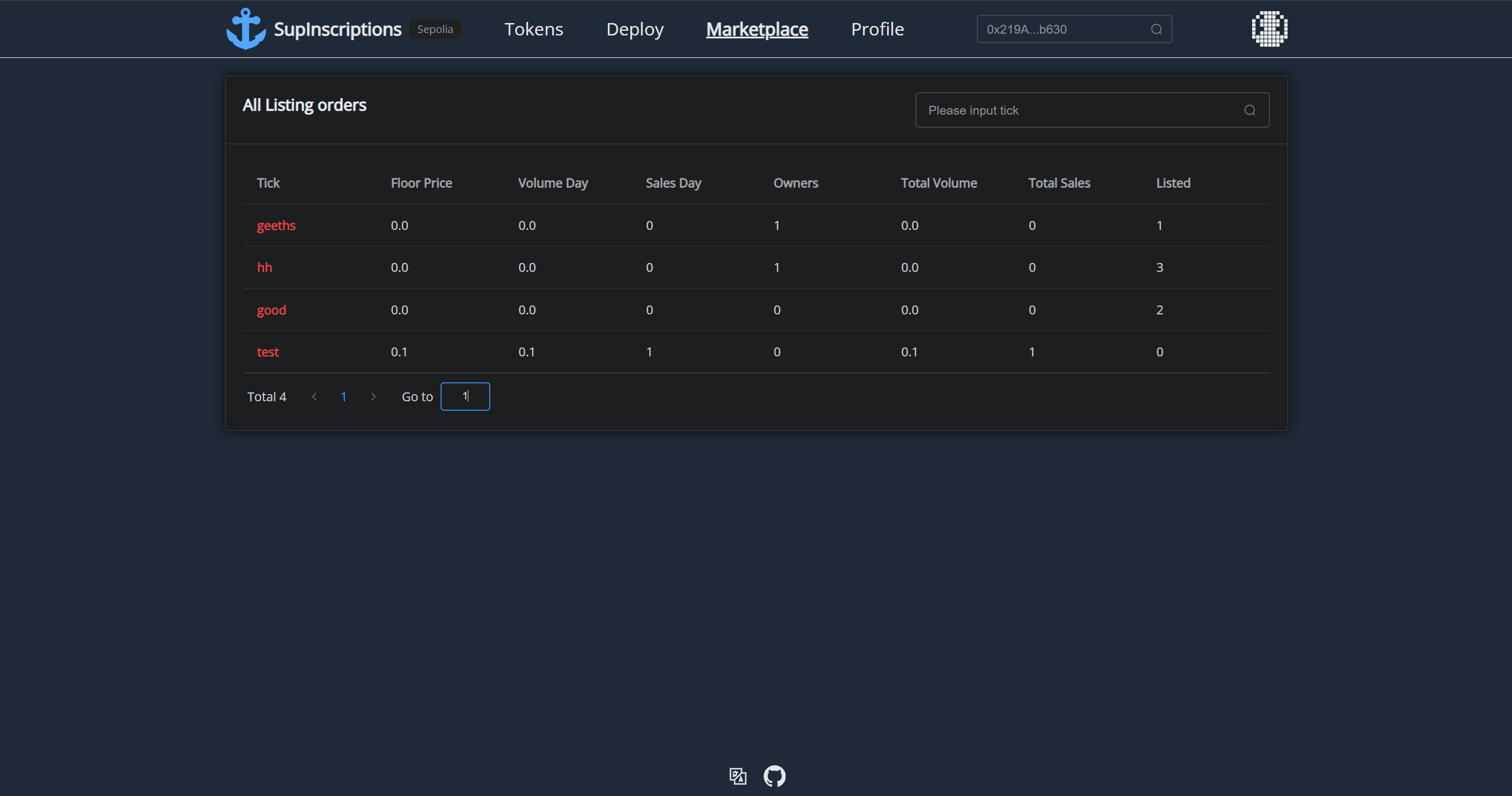
Task: Open the GitHub icon in footer
Action: pyautogui.click(x=774, y=776)
